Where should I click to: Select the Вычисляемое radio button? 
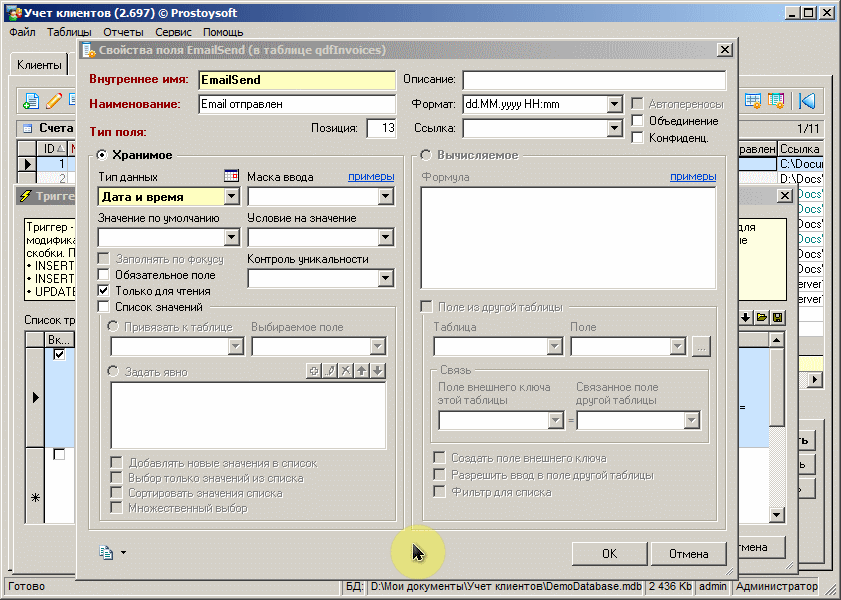(x=426, y=155)
